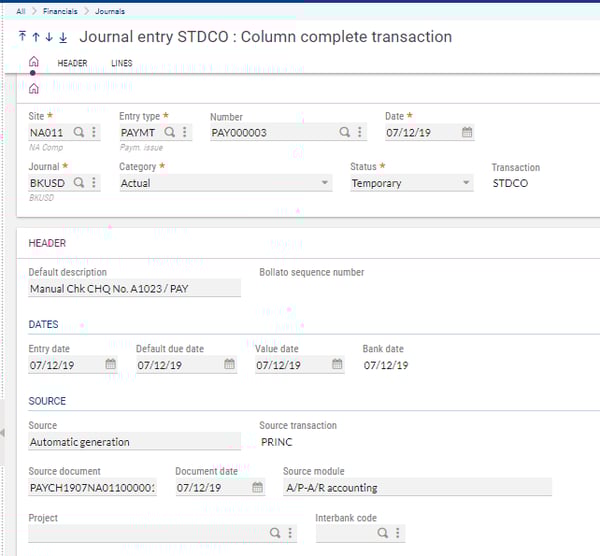Navigate to Journals breadcrumb link

coord(111,10)
